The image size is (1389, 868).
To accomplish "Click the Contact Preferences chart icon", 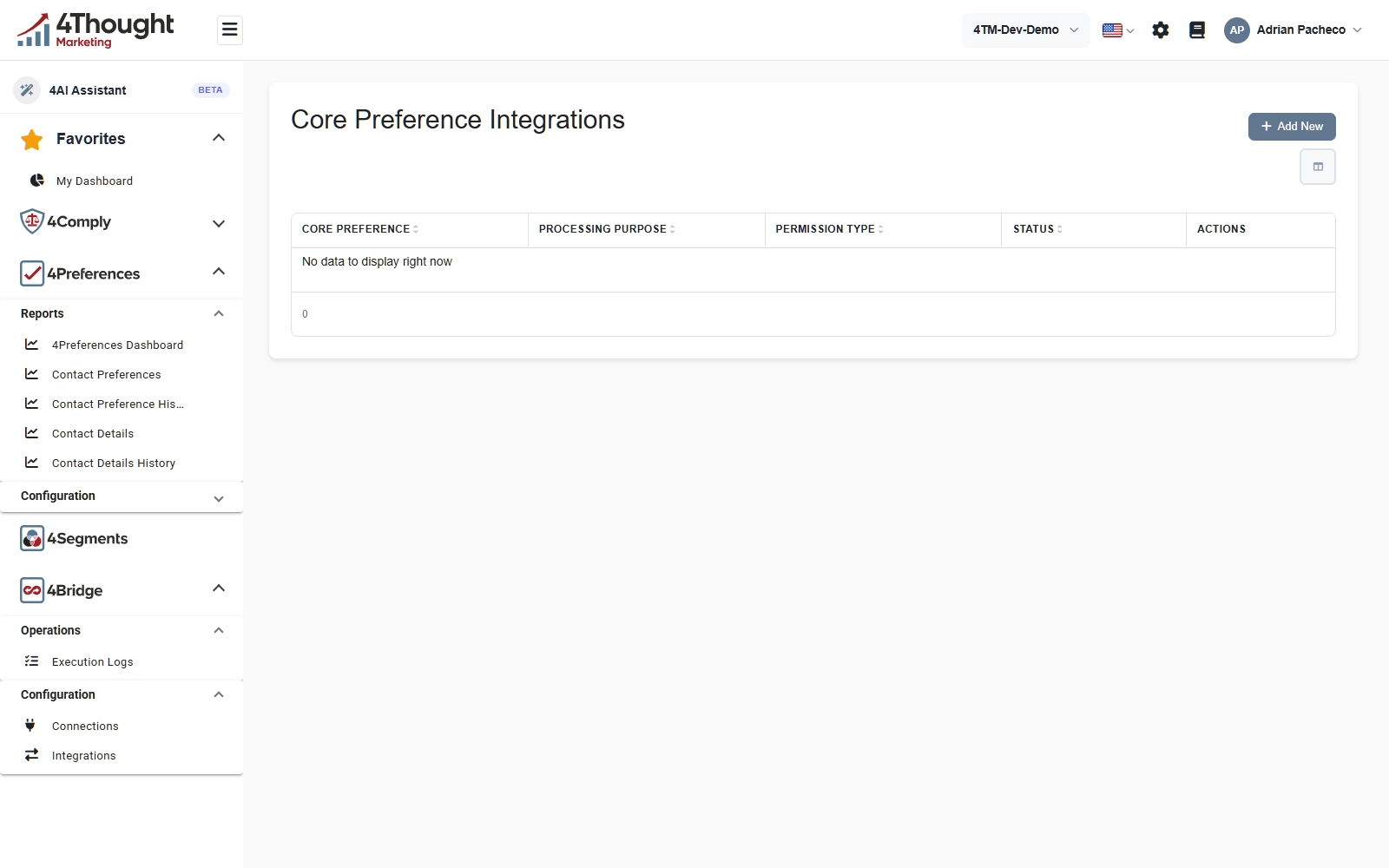I will [x=32, y=374].
